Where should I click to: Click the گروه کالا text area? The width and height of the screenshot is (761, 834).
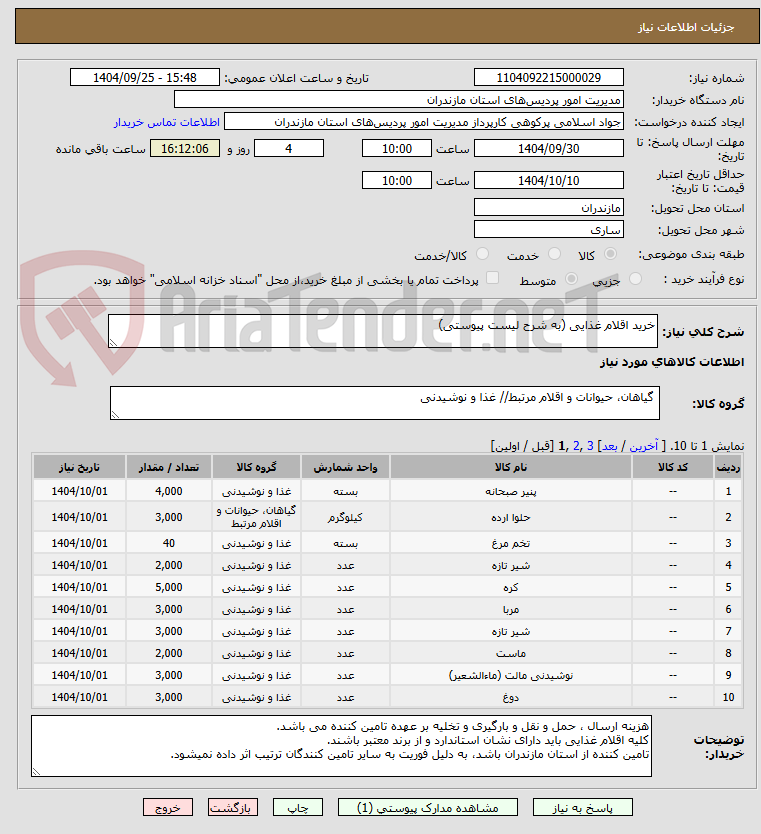[x=384, y=403]
